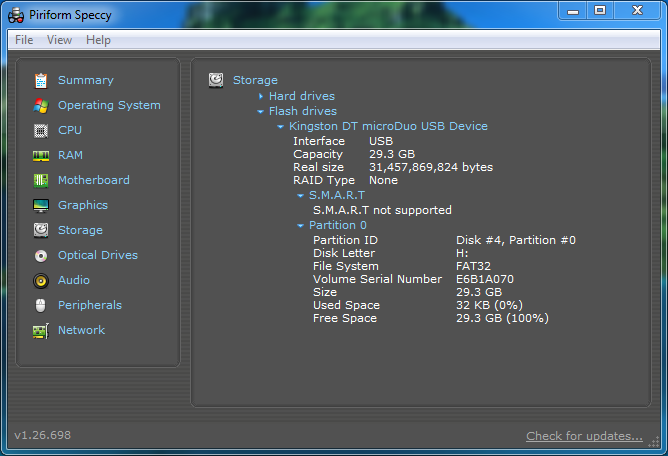
Task: Expand the Hard drives tree node
Action: point(260,96)
